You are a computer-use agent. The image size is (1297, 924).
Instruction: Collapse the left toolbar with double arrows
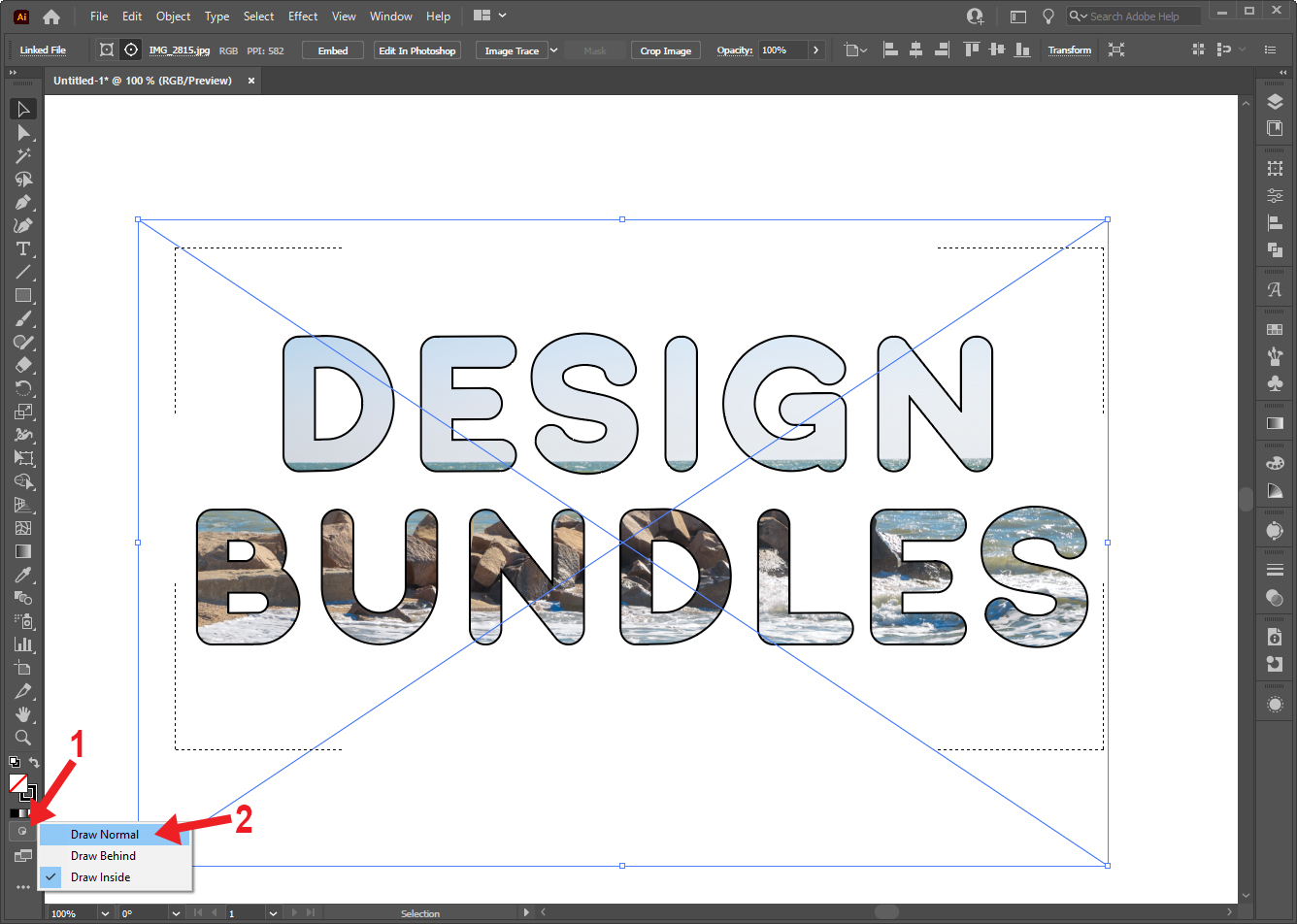(13, 73)
